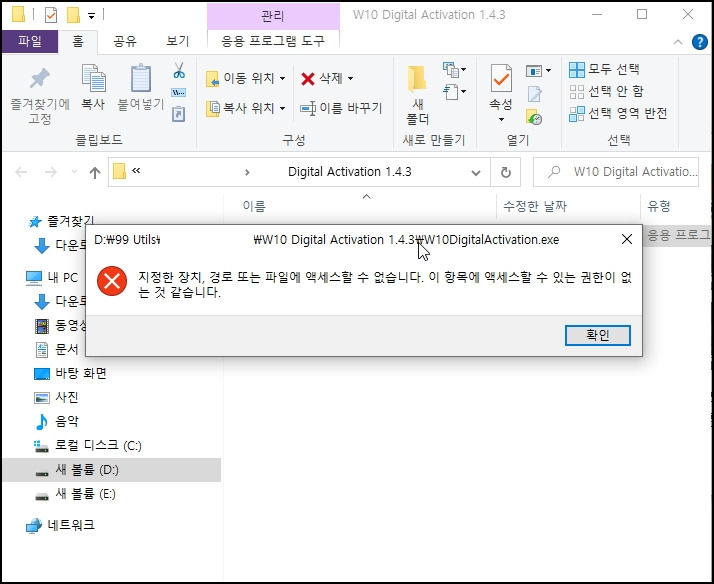Open the 열기 open-with dropdown icon
The width and height of the screenshot is (714, 584).
pyautogui.click(x=538, y=71)
